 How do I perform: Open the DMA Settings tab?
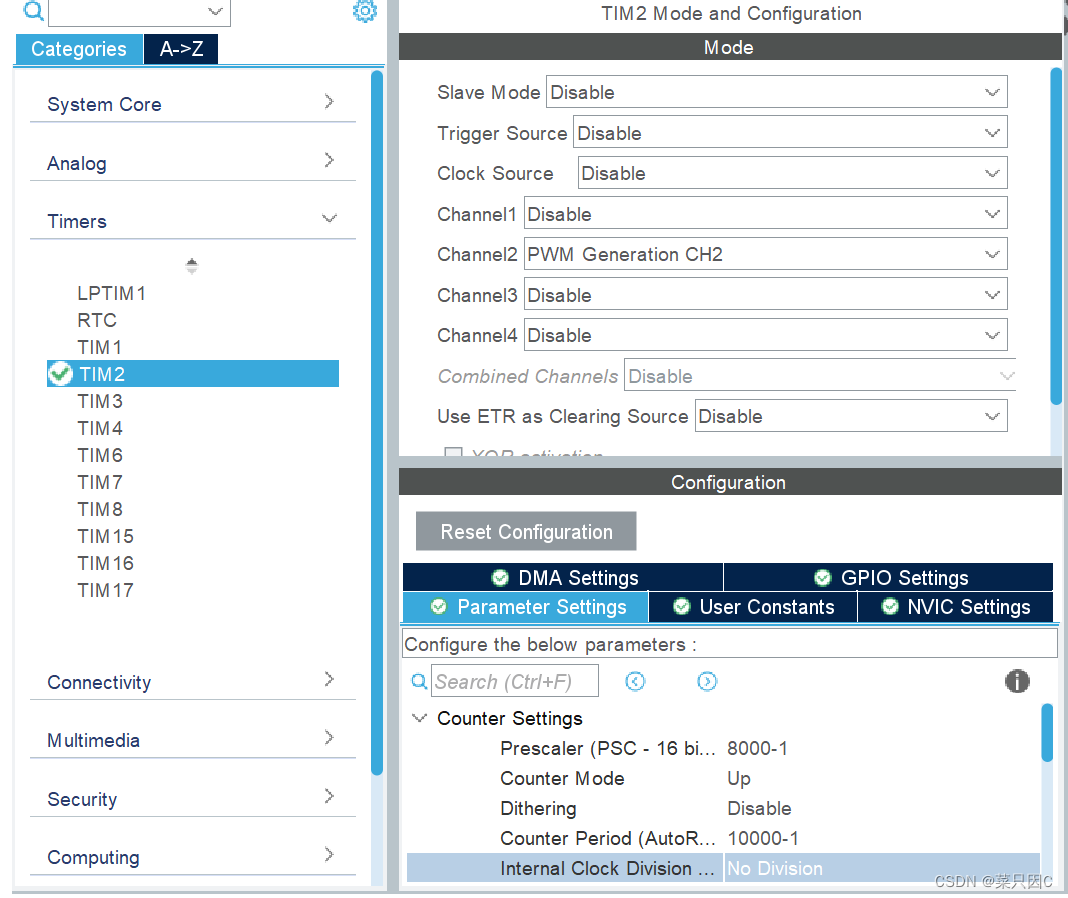tap(563, 577)
